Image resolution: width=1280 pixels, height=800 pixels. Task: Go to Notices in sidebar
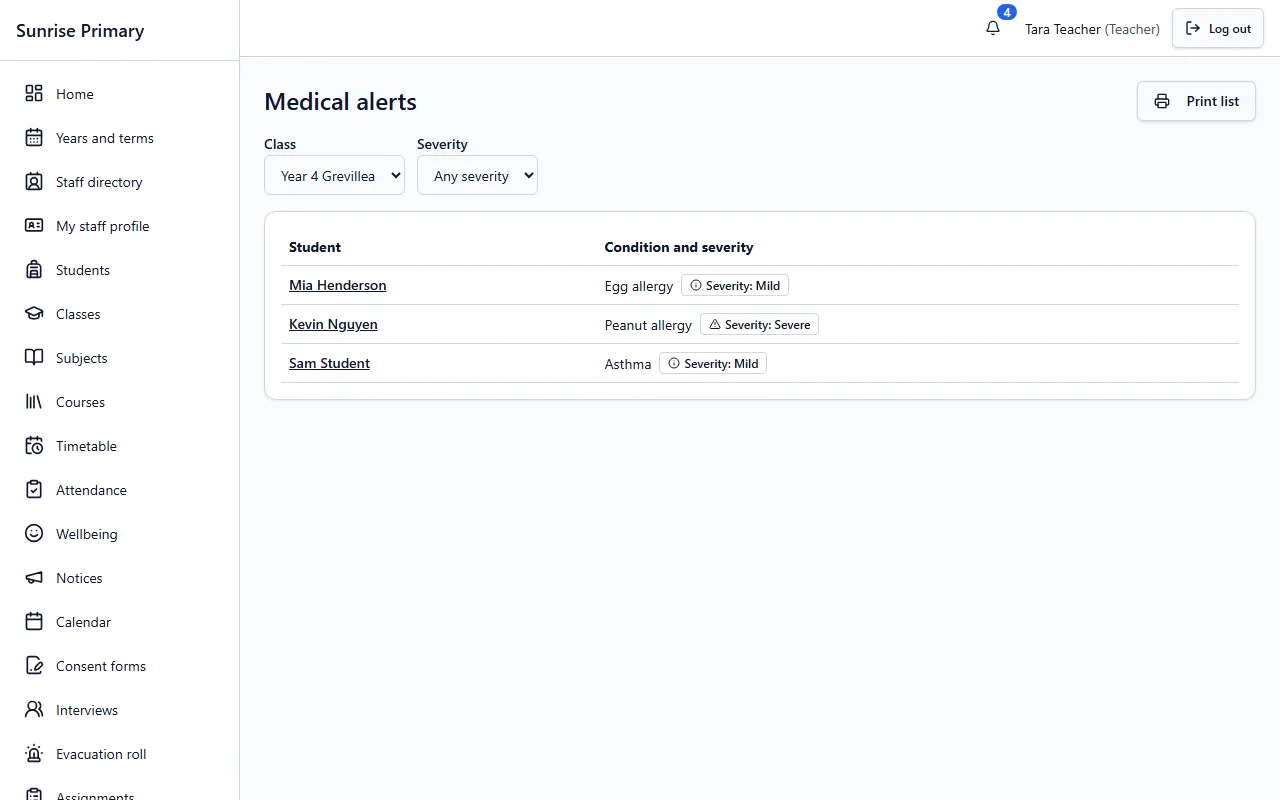tap(120, 578)
